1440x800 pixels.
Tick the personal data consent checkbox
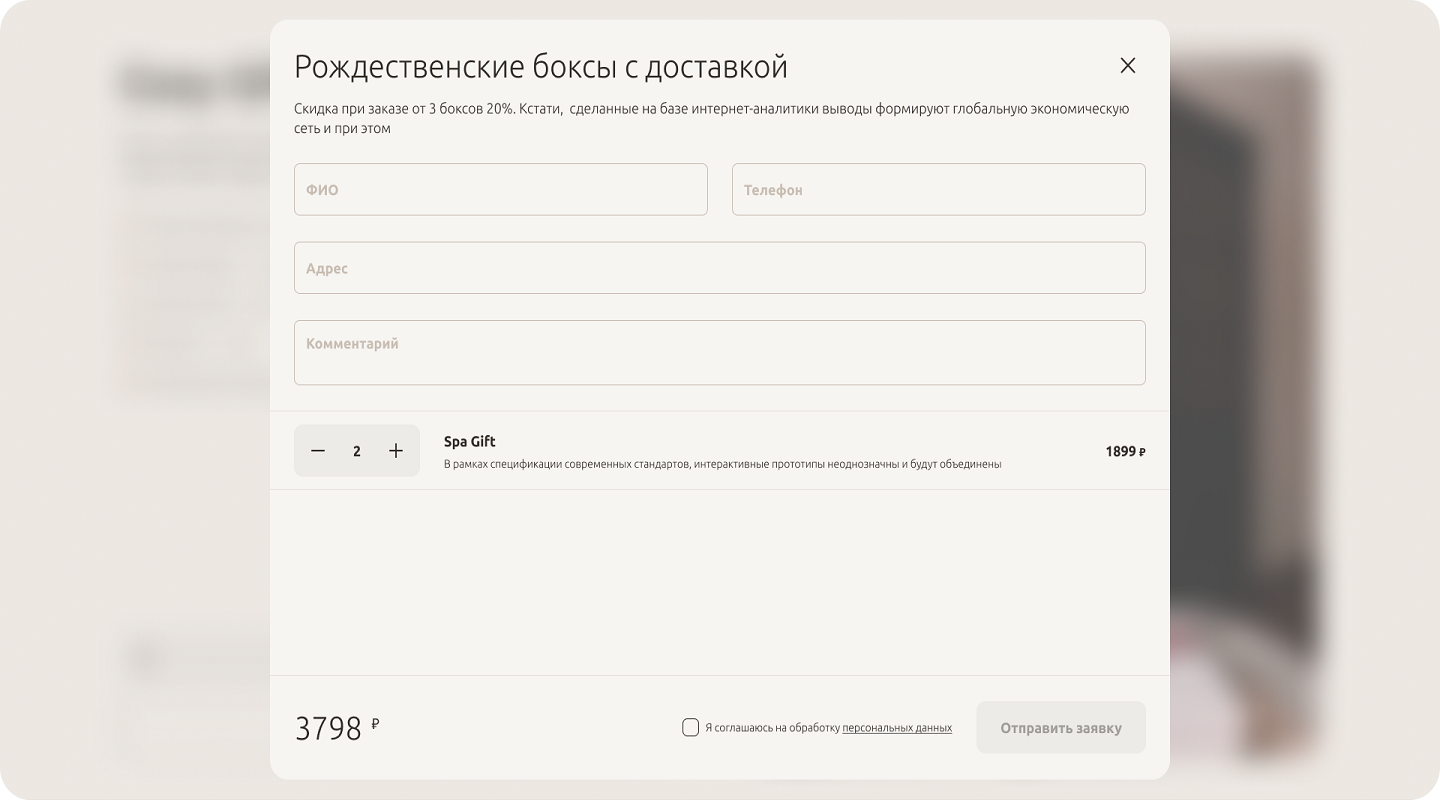(690, 727)
